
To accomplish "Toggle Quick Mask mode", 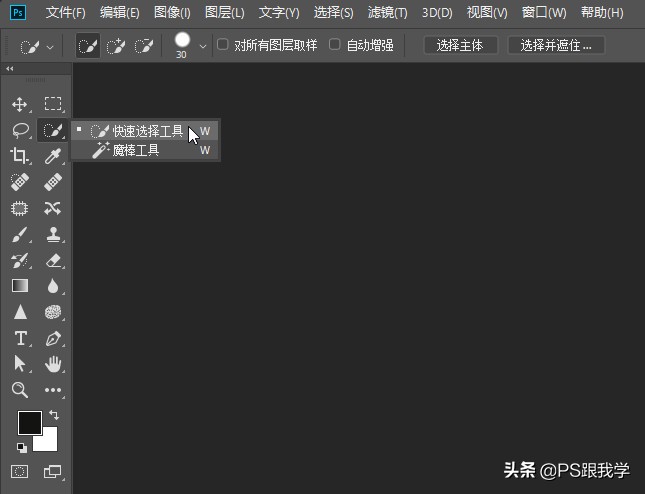I will coord(19,471).
